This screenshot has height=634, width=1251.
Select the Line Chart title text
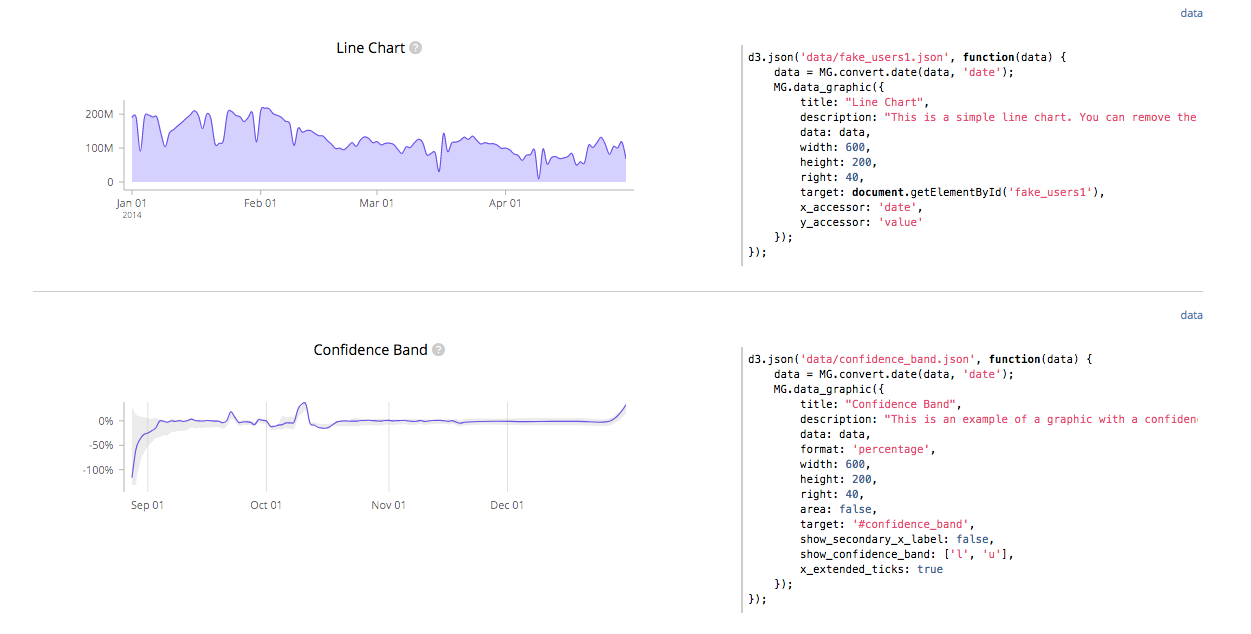tap(370, 47)
